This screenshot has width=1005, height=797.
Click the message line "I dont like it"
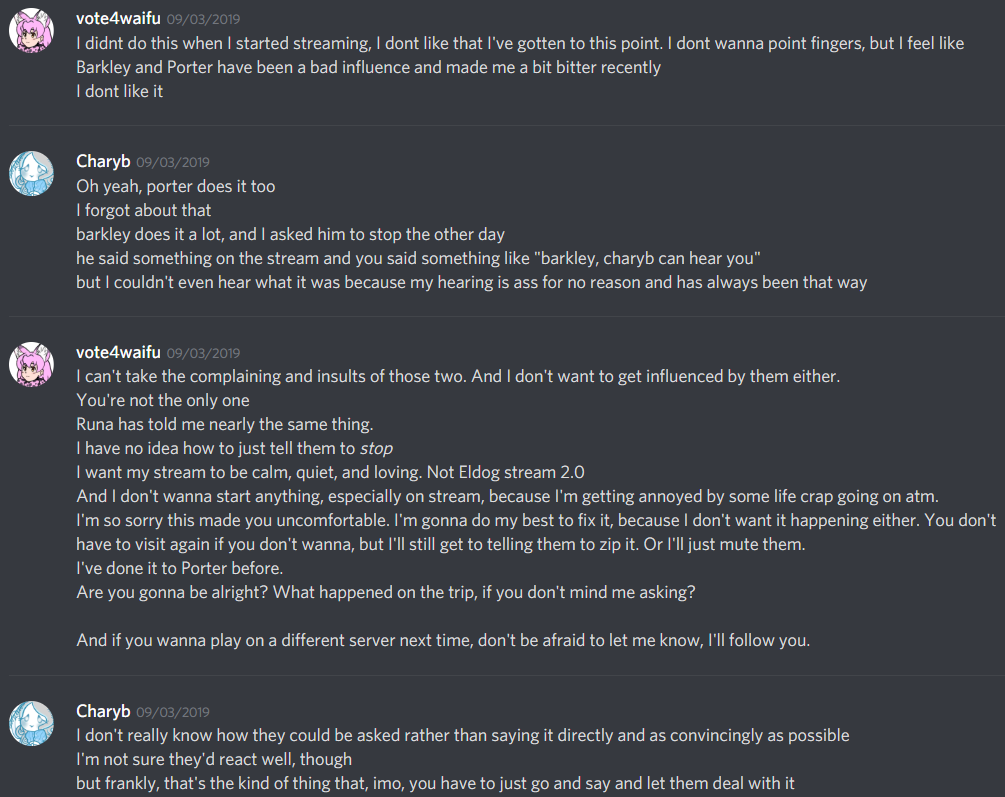[119, 91]
